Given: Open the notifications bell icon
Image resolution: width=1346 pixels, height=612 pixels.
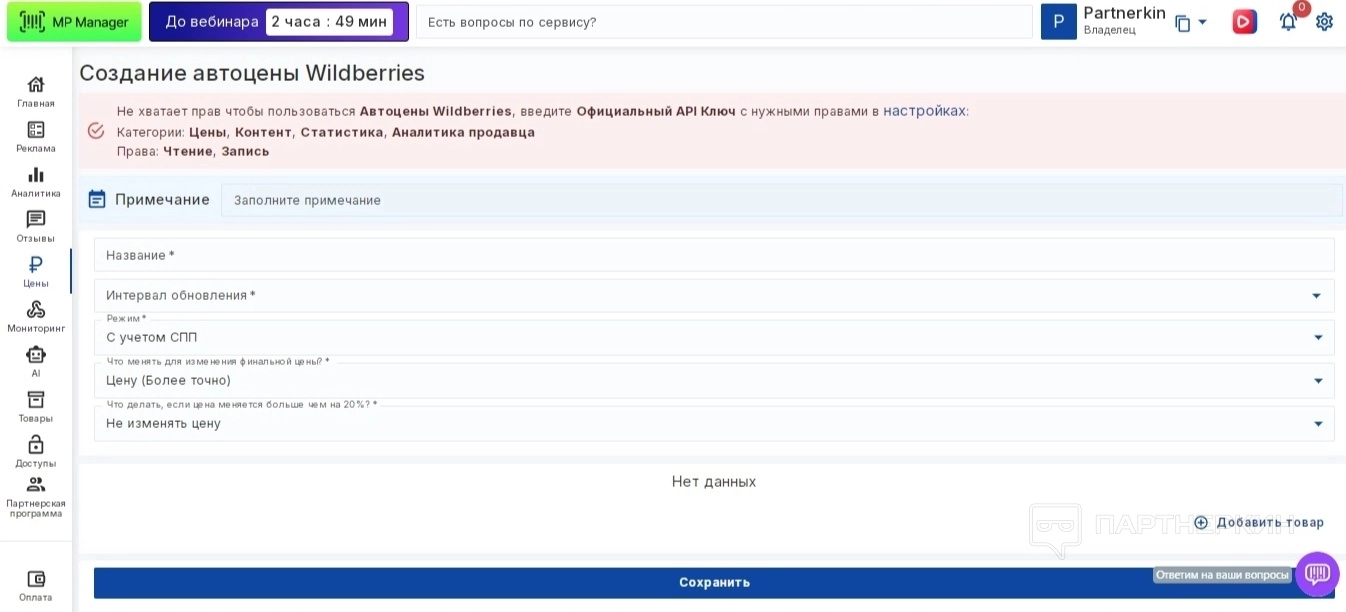Looking at the screenshot, I should [1288, 22].
